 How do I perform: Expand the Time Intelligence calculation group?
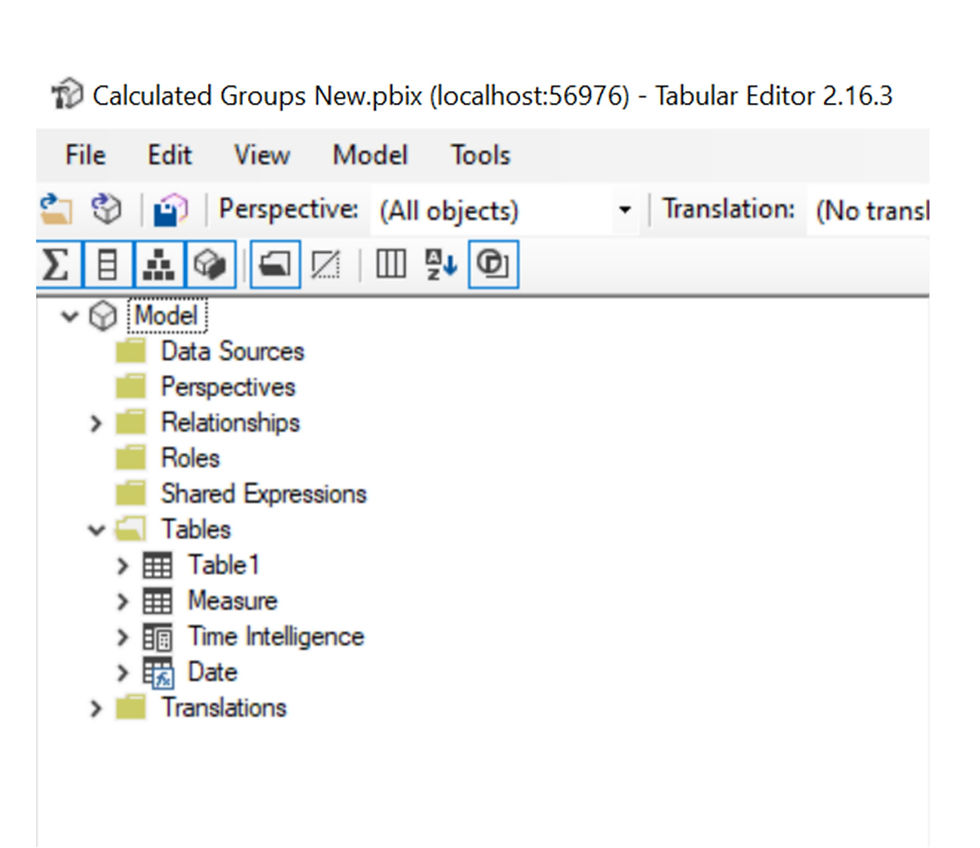click(x=122, y=637)
